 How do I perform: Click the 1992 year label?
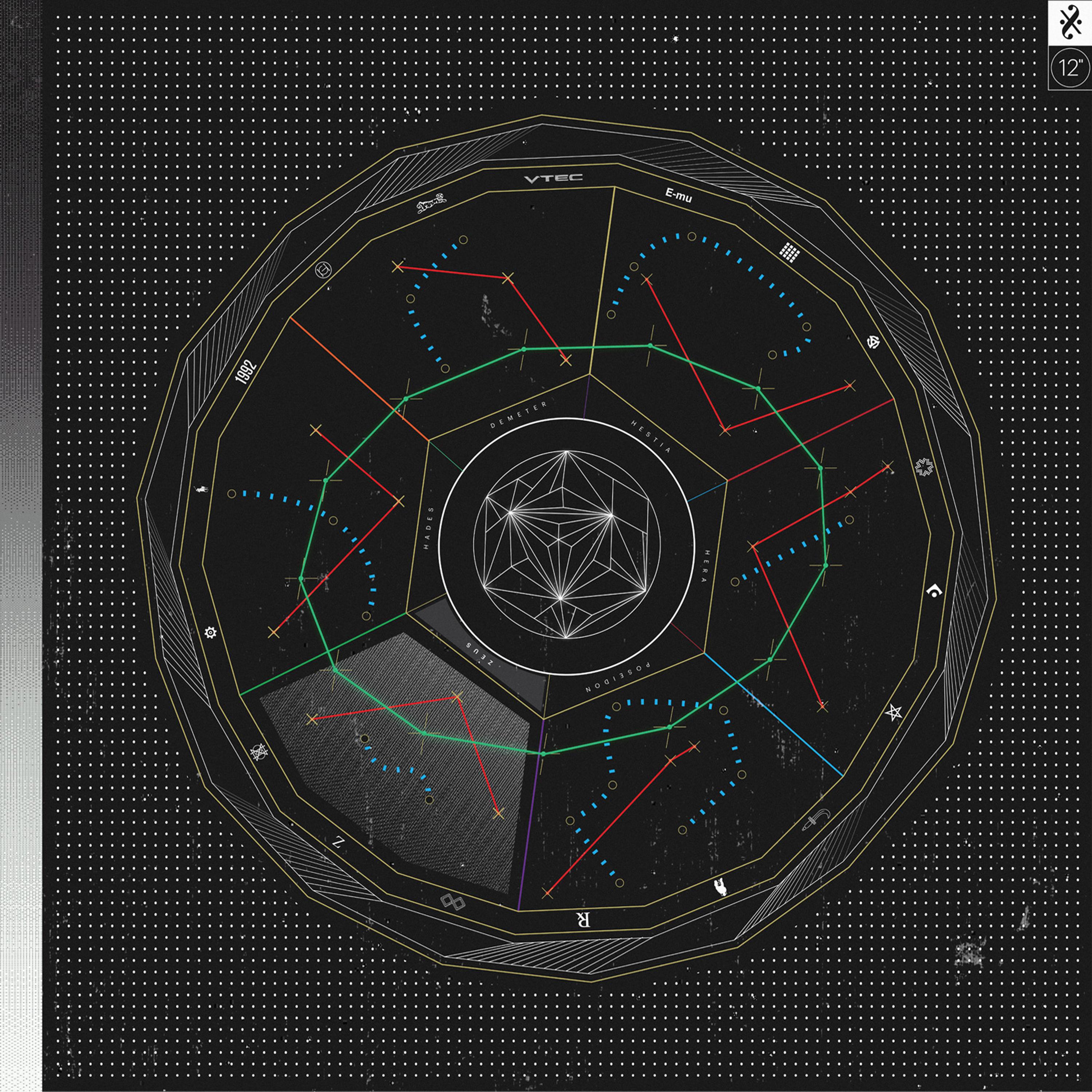pos(246,372)
